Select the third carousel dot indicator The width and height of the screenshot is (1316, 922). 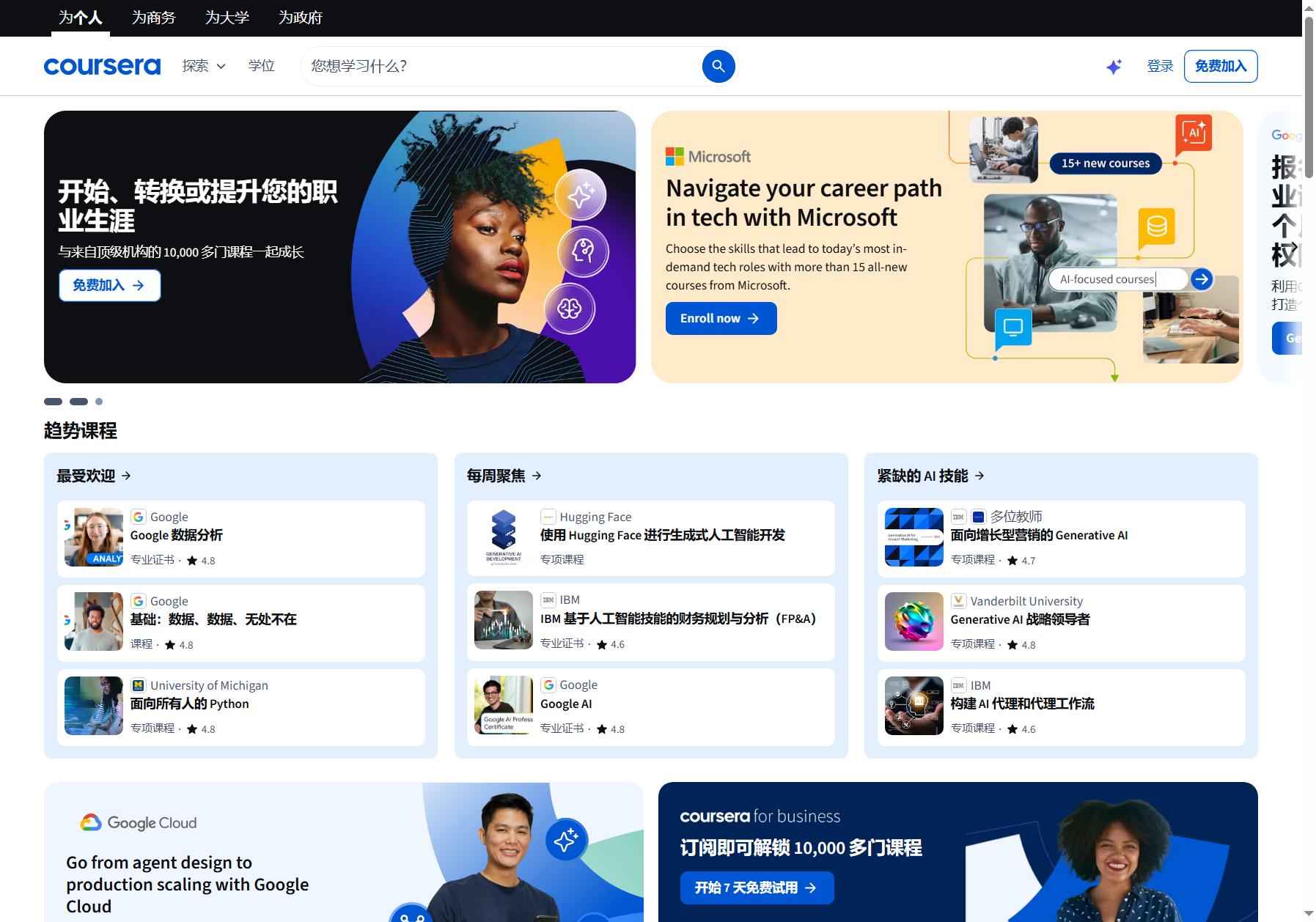coord(99,402)
